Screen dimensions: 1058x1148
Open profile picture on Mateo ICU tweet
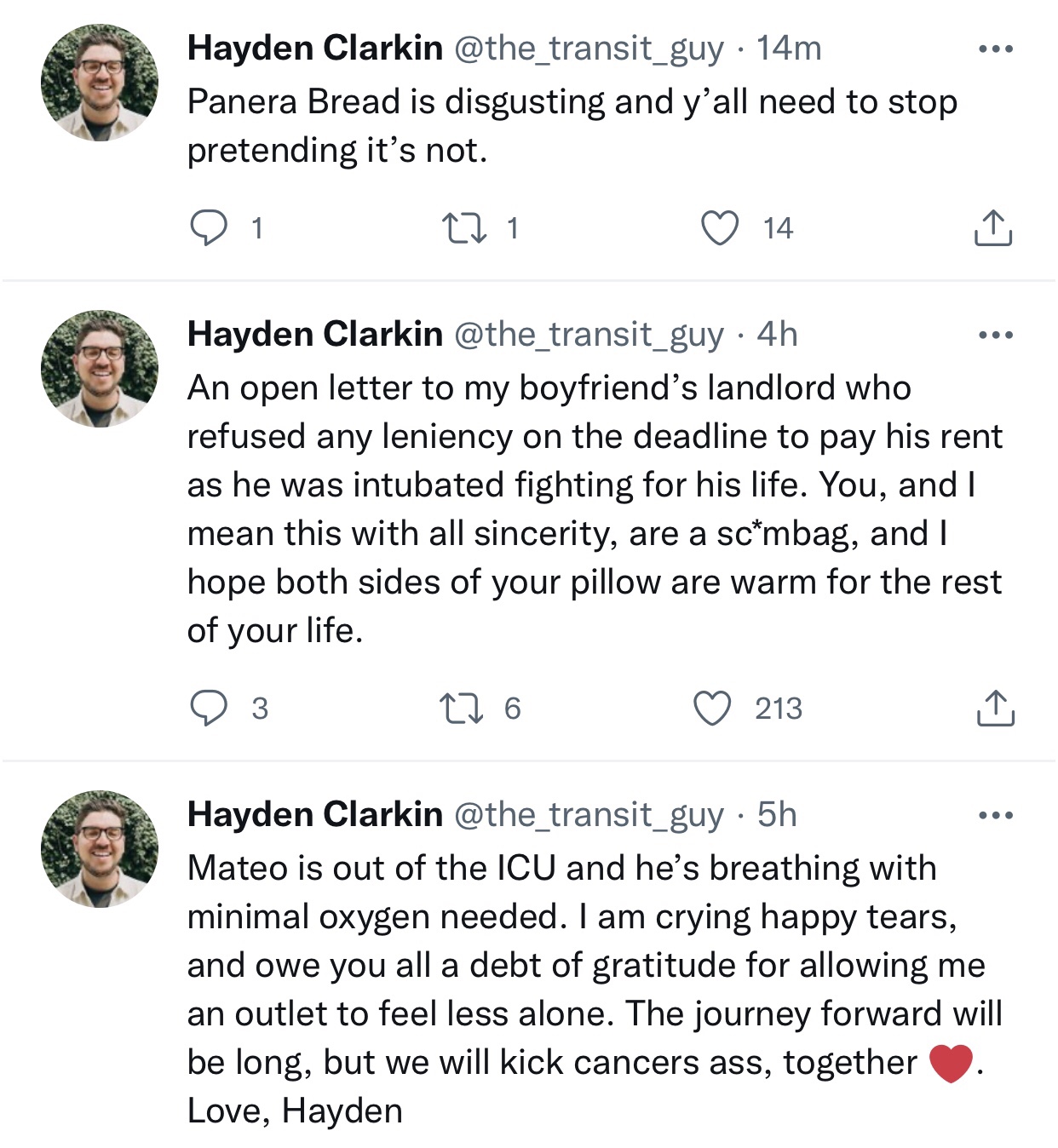(100, 849)
